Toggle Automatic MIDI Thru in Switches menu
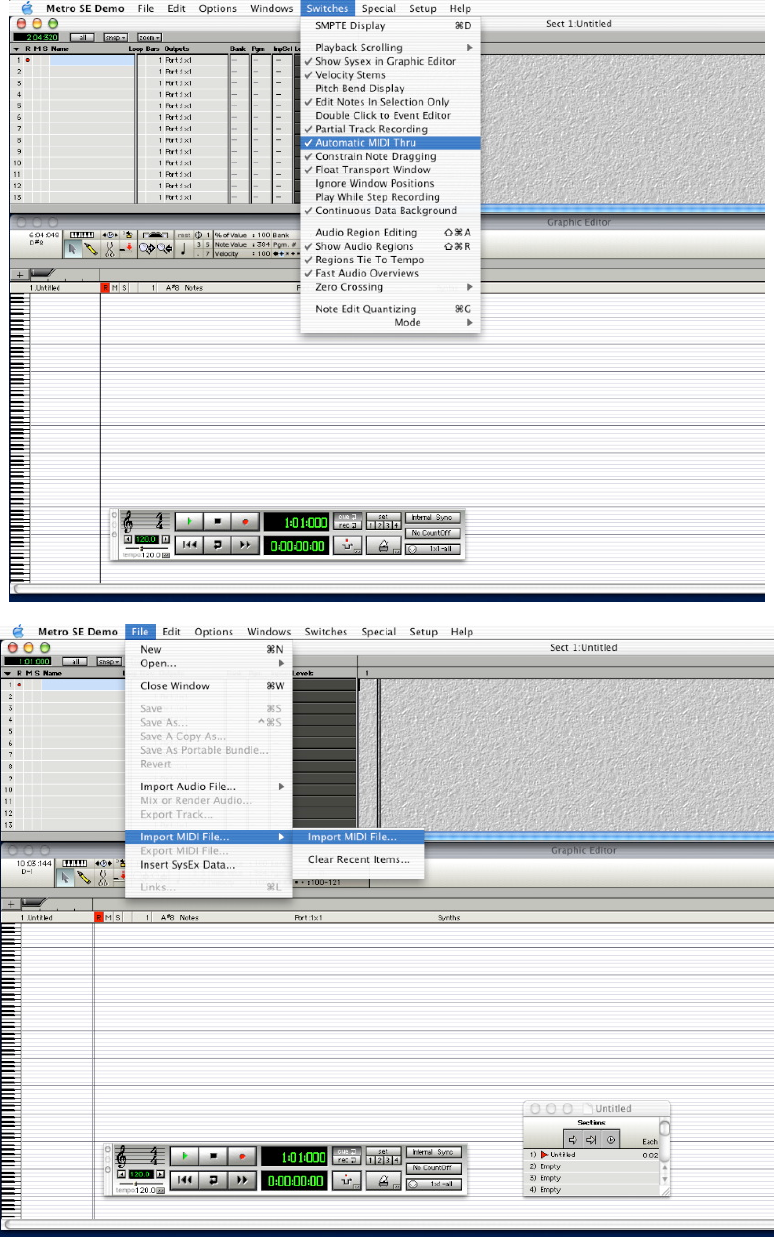The image size is (774, 1237). [x=390, y=143]
